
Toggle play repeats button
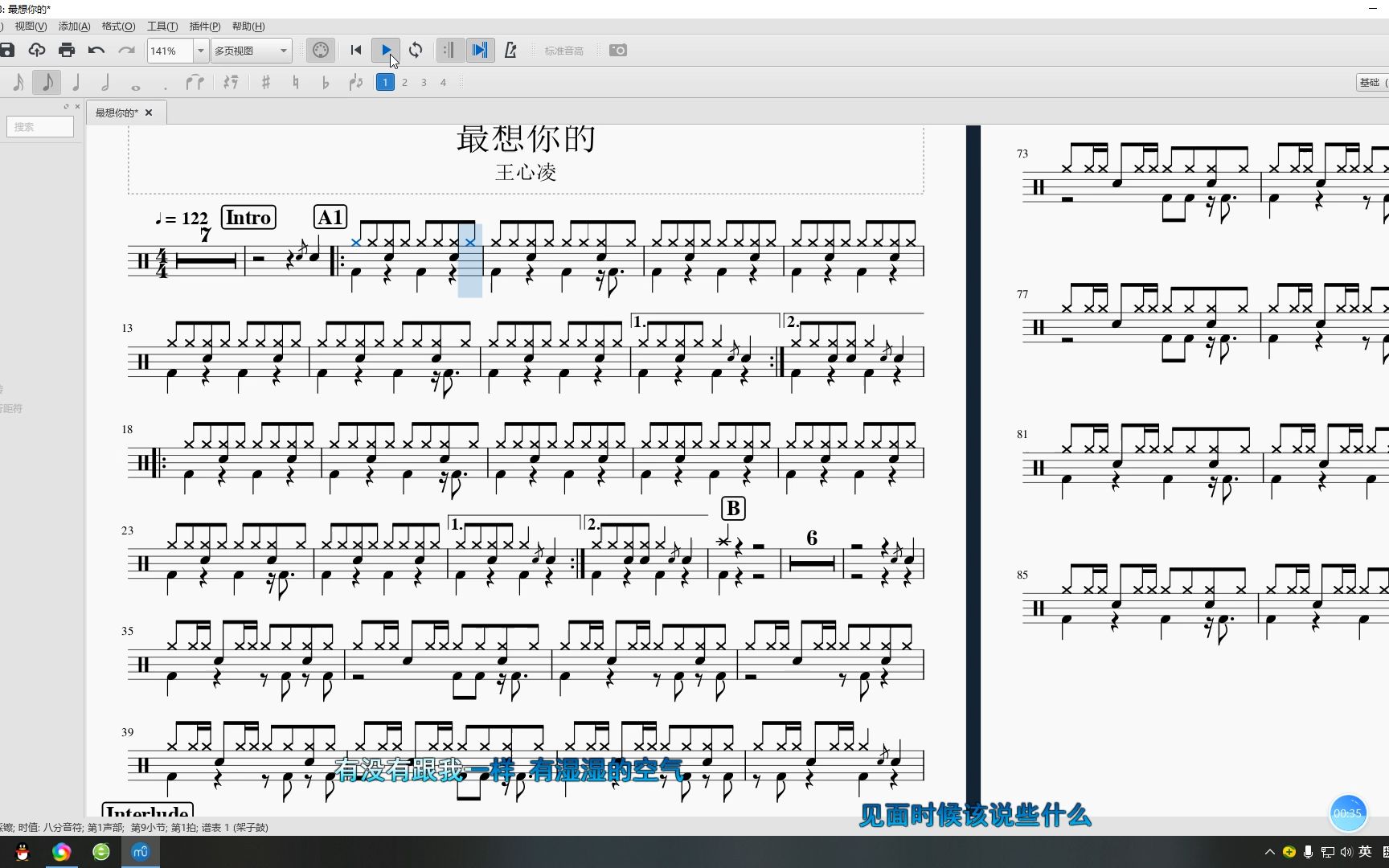pyautogui.click(x=449, y=50)
